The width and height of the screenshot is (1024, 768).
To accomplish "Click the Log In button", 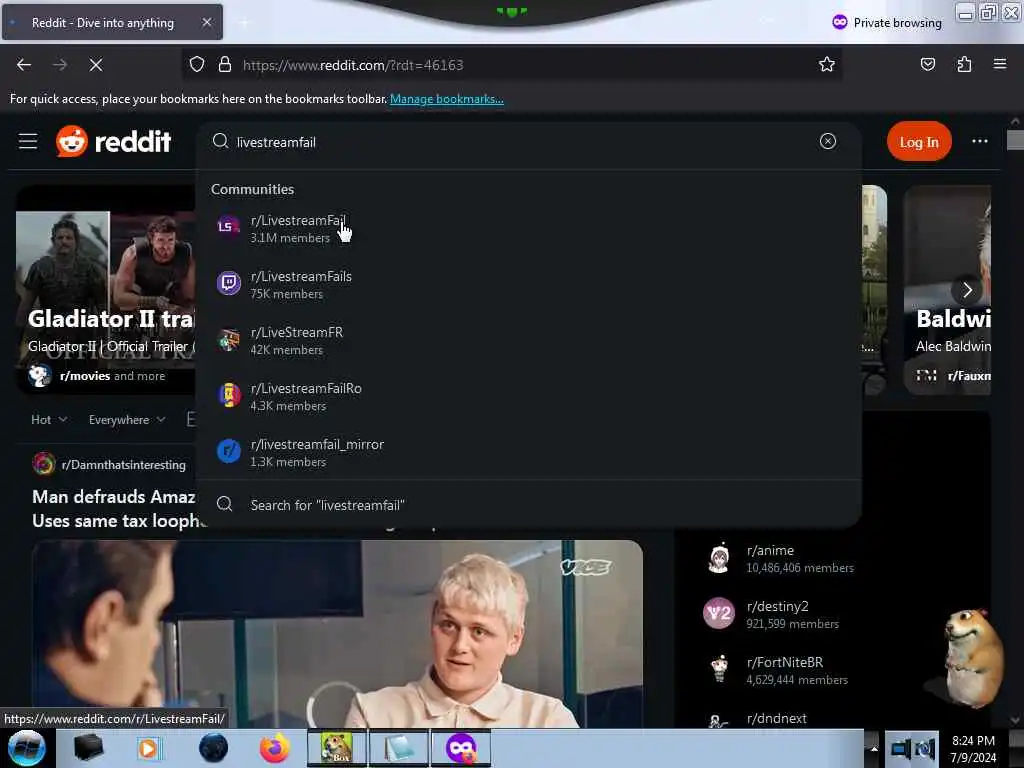I will pyautogui.click(x=919, y=141).
